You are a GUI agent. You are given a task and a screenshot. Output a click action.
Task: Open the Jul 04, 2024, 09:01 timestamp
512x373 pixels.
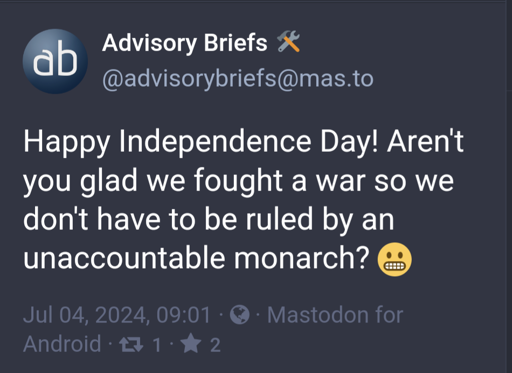(x=117, y=315)
